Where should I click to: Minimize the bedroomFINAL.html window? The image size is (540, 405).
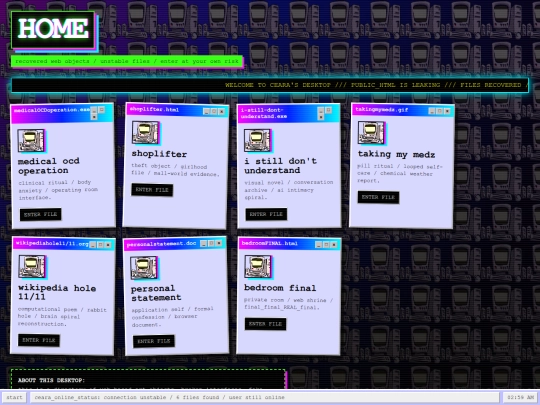click(319, 245)
